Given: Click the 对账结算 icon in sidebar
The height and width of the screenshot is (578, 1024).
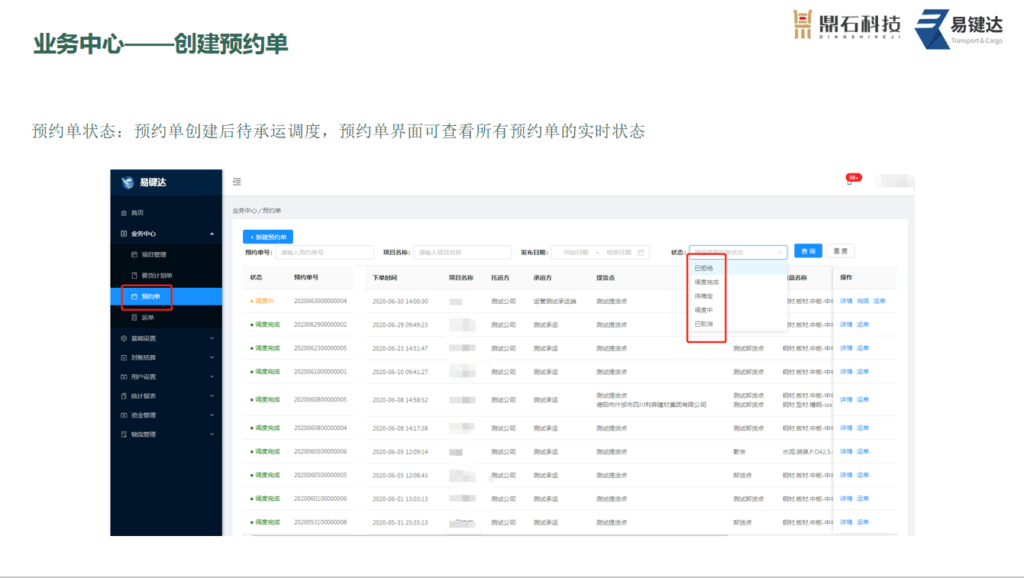Looking at the screenshot, I should pos(124,358).
